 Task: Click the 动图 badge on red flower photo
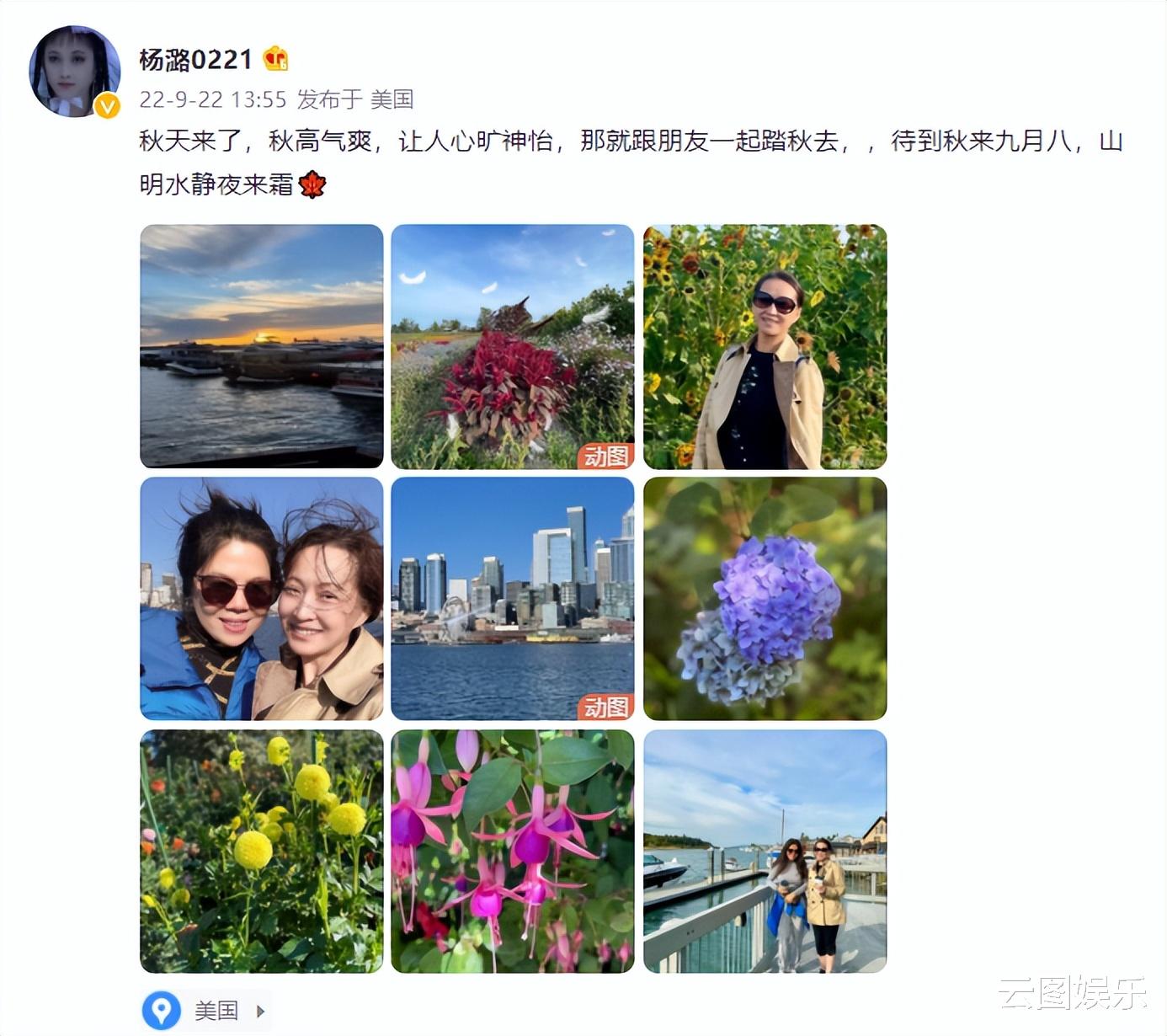point(605,456)
